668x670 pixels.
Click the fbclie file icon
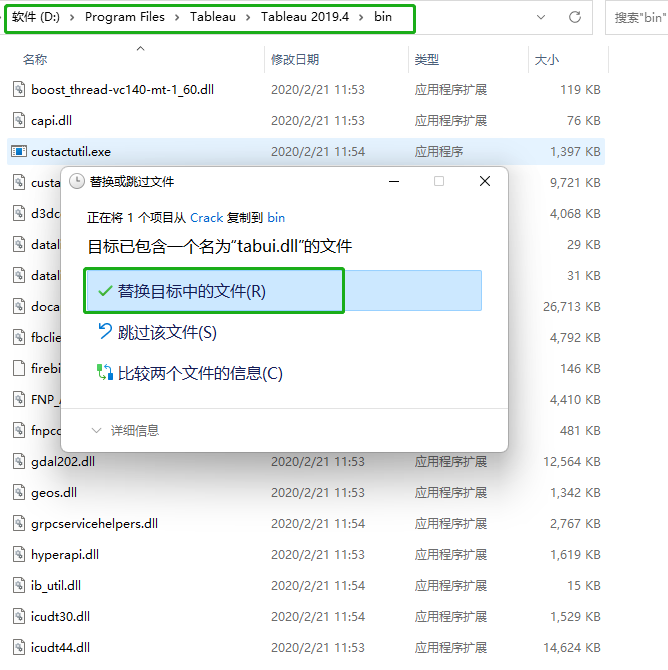19,338
